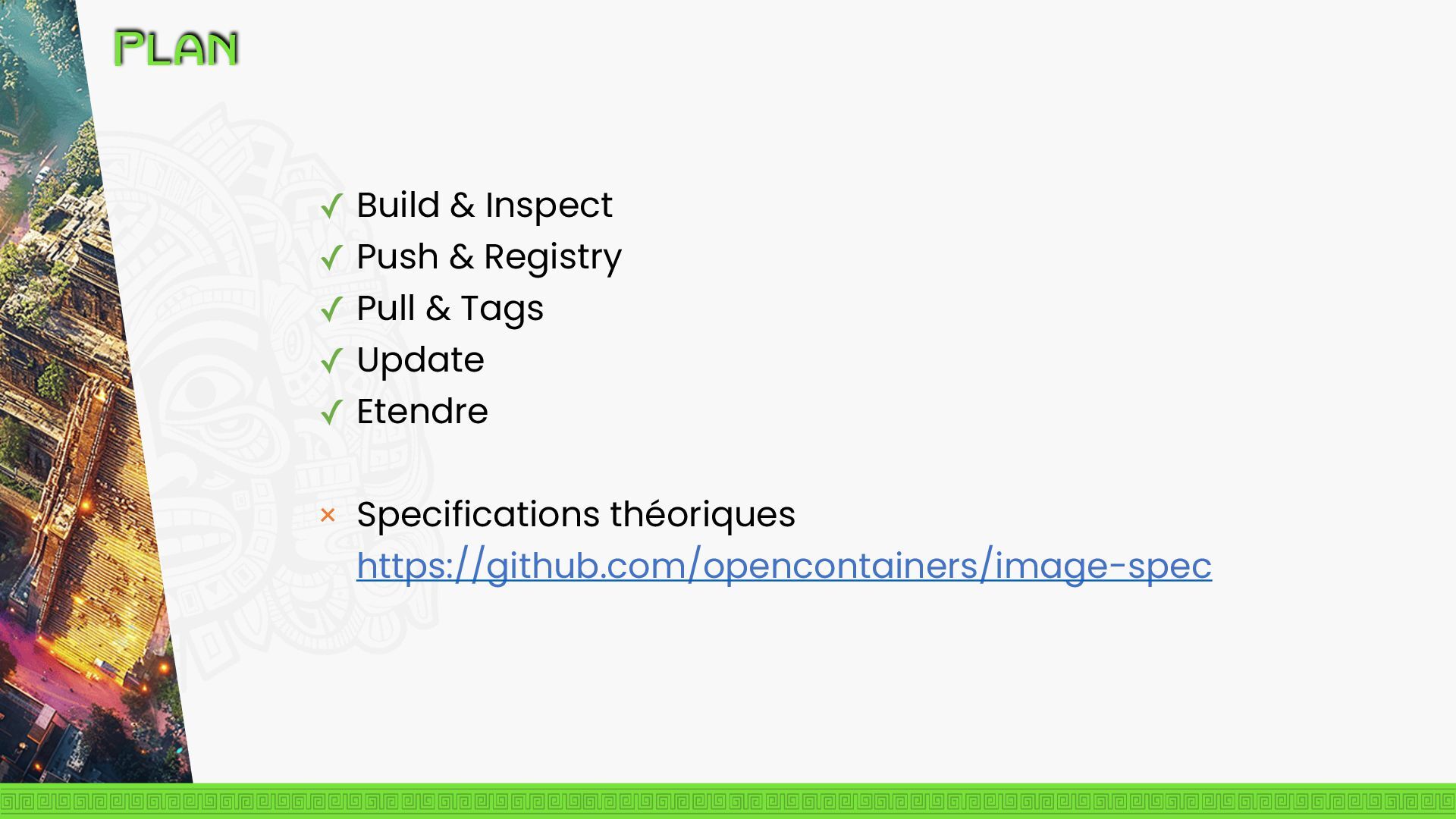1456x819 pixels.
Task: Click the Update text item
Action: (x=420, y=360)
